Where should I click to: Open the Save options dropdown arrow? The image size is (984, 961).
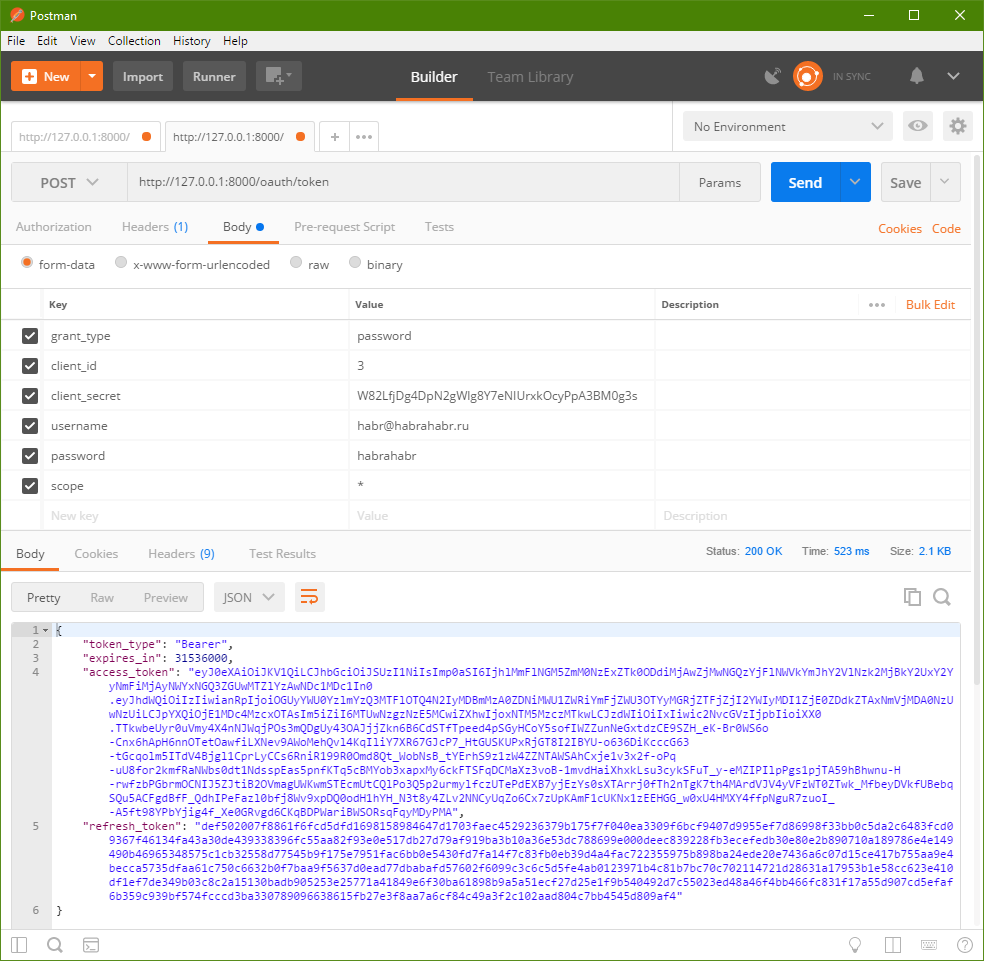coord(945,182)
